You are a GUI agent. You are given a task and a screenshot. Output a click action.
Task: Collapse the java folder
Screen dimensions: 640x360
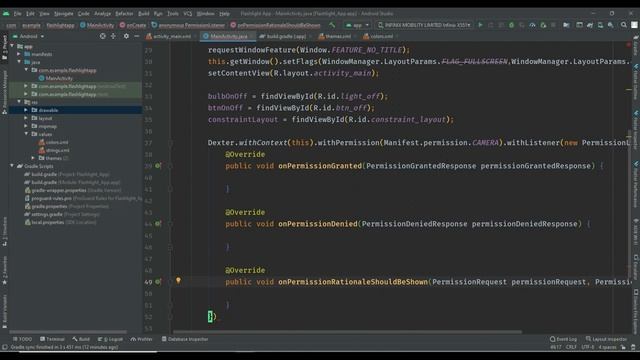[19, 62]
